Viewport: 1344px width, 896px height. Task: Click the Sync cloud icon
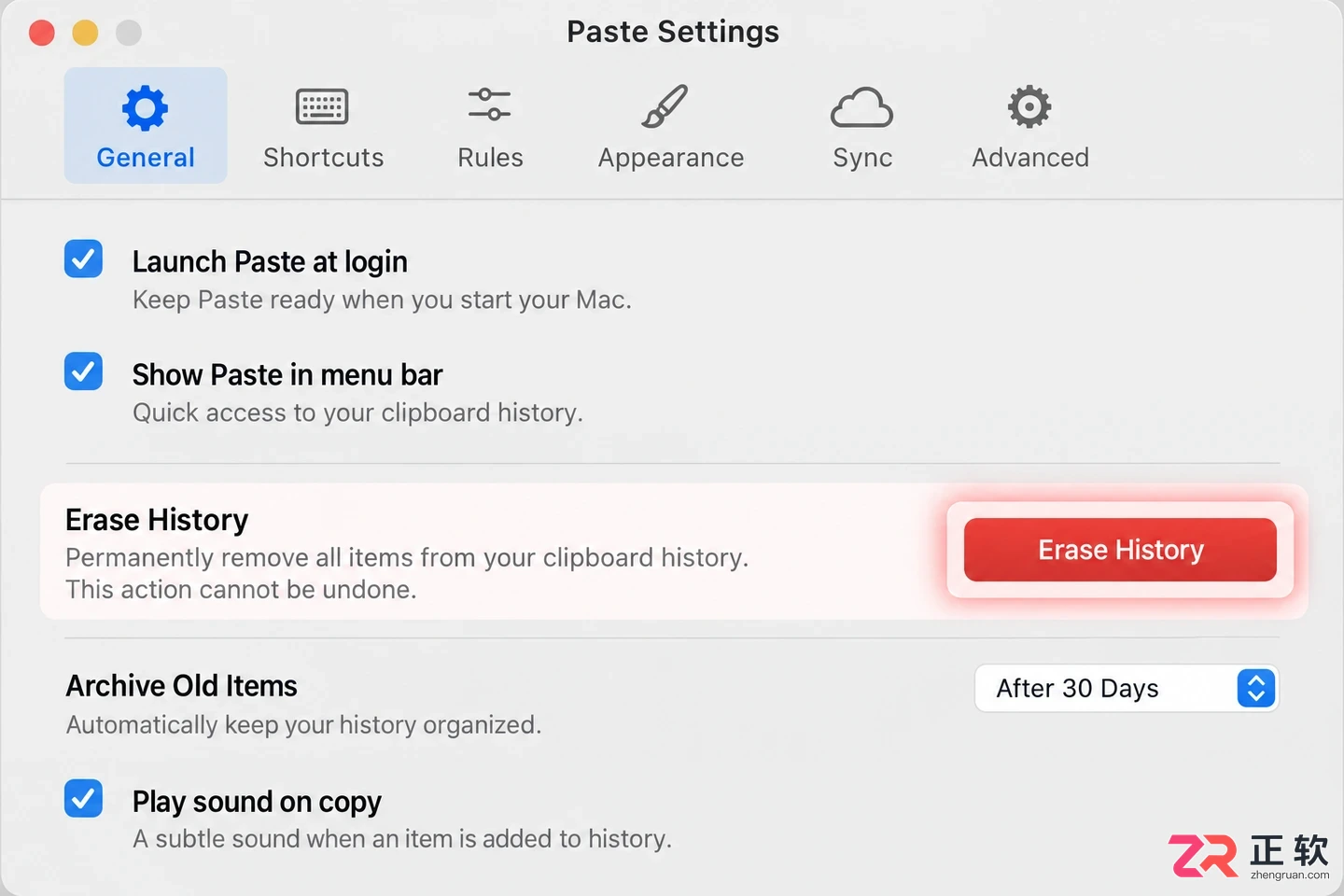click(x=861, y=108)
